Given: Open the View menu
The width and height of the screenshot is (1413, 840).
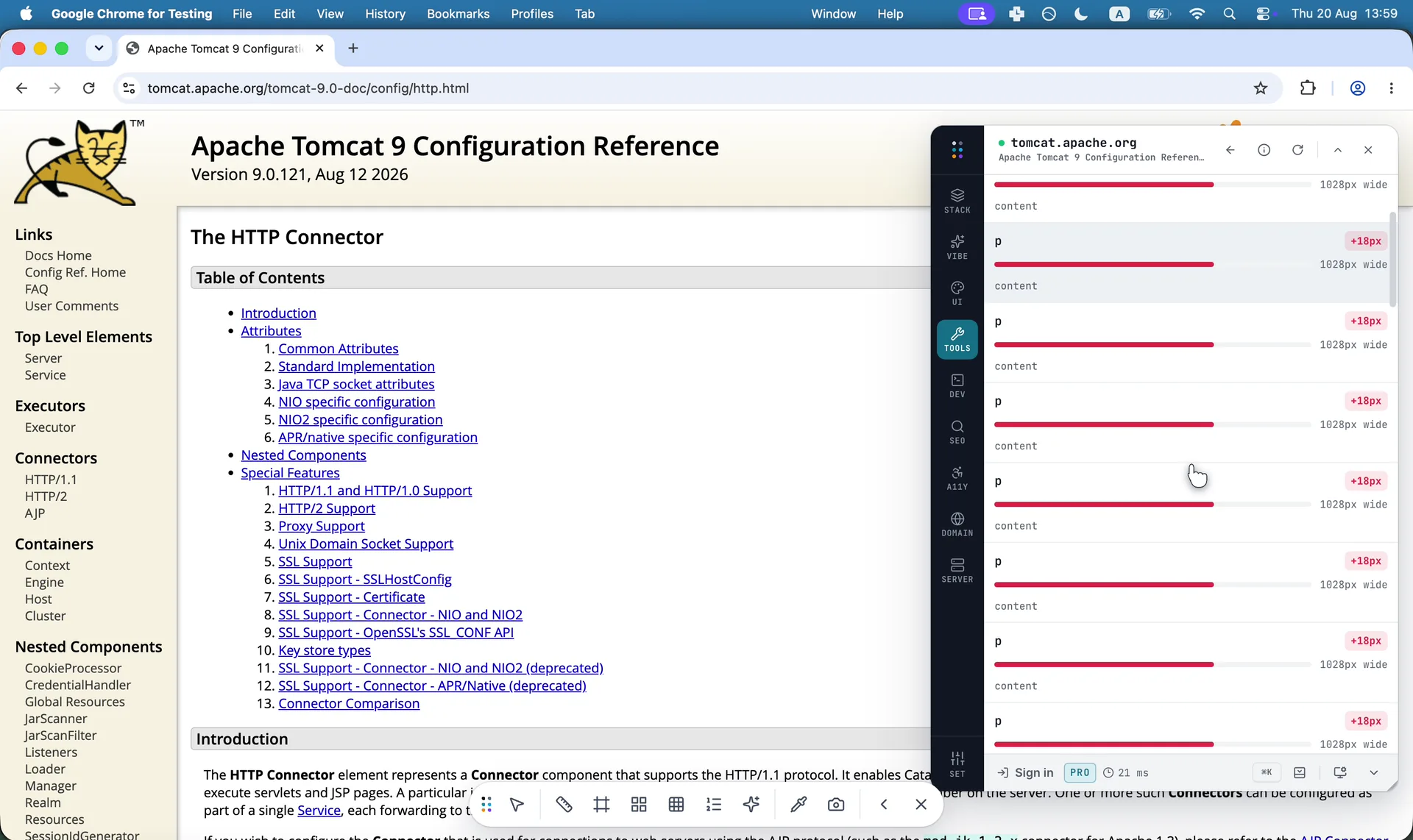Looking at the screenshot, I should tap(330, 14).
